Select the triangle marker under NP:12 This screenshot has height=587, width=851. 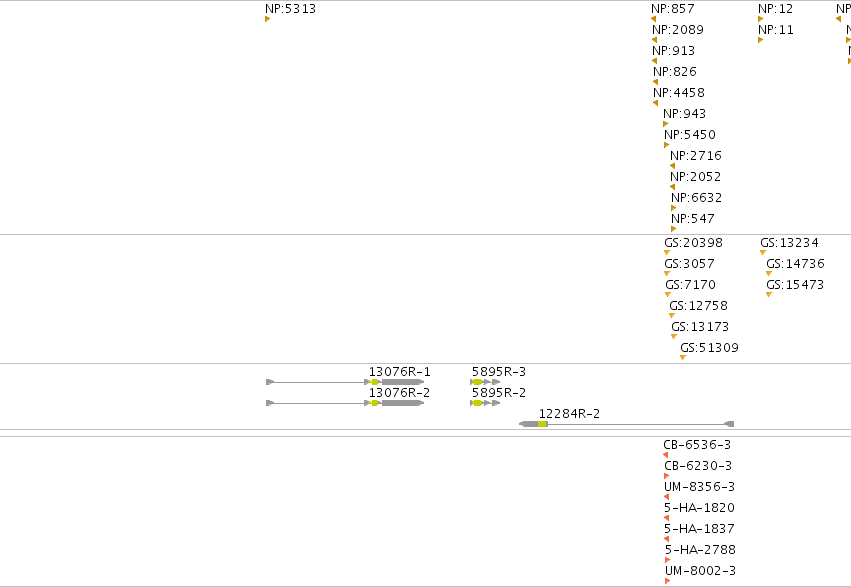coord(760,19)
